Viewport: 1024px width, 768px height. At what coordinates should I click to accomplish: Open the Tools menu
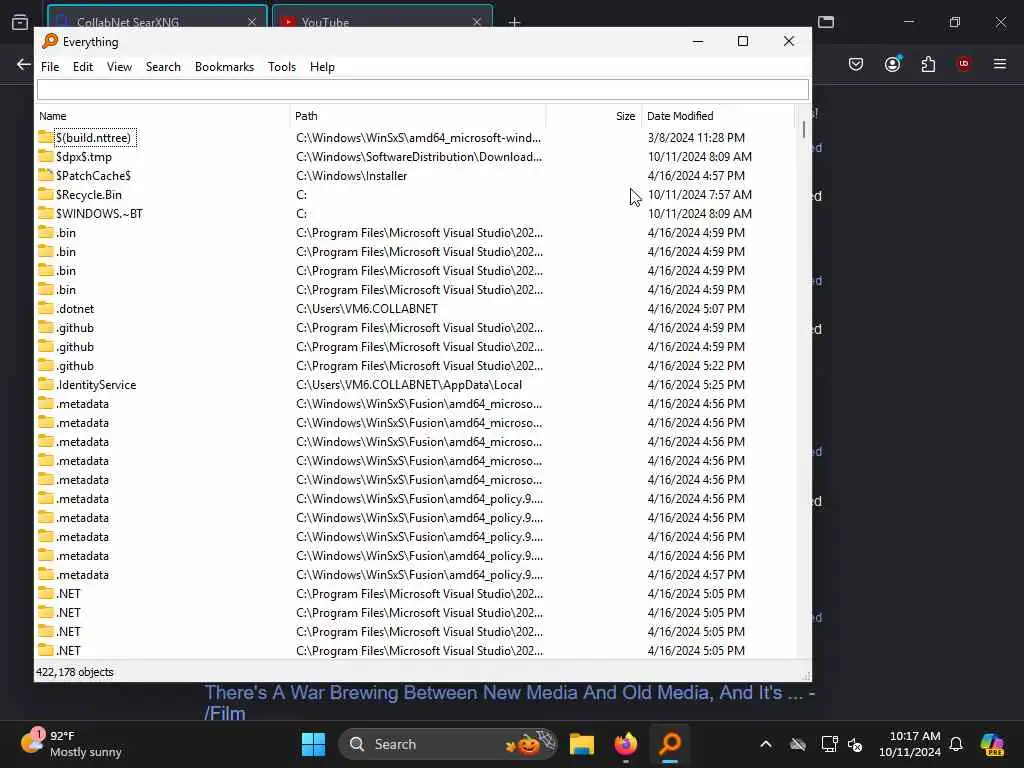tap(281, 67)
